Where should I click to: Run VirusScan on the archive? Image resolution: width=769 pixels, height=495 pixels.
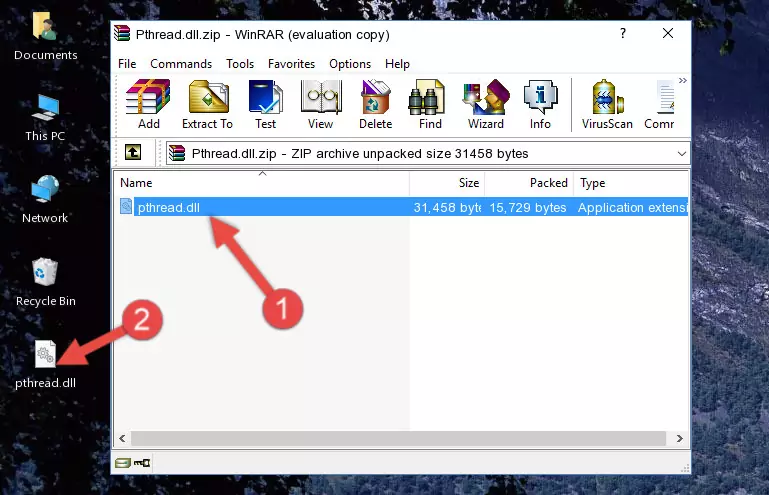(x=607, y=104)
